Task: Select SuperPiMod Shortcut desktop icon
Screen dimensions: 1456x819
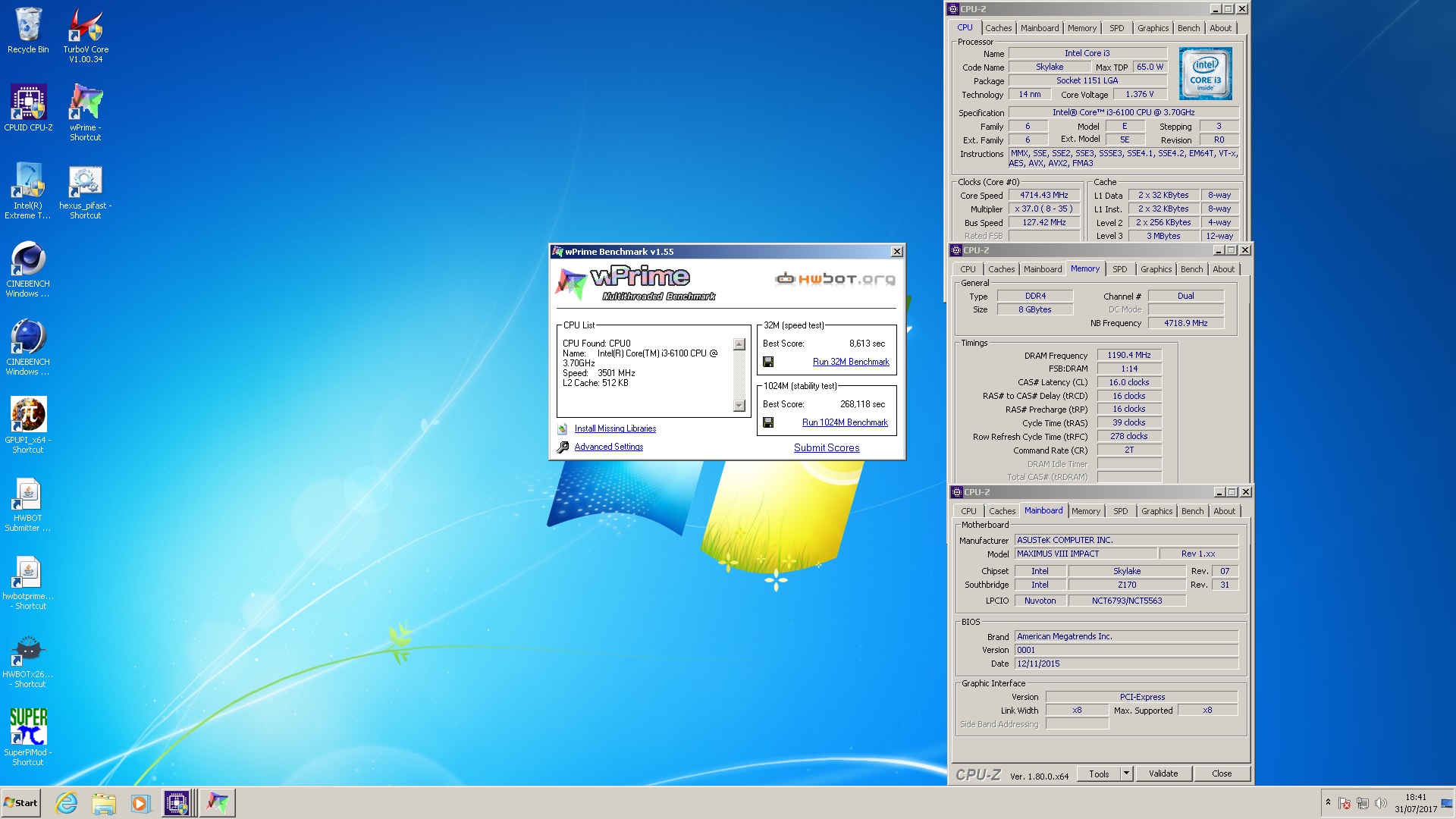Action: click(28, 738)
